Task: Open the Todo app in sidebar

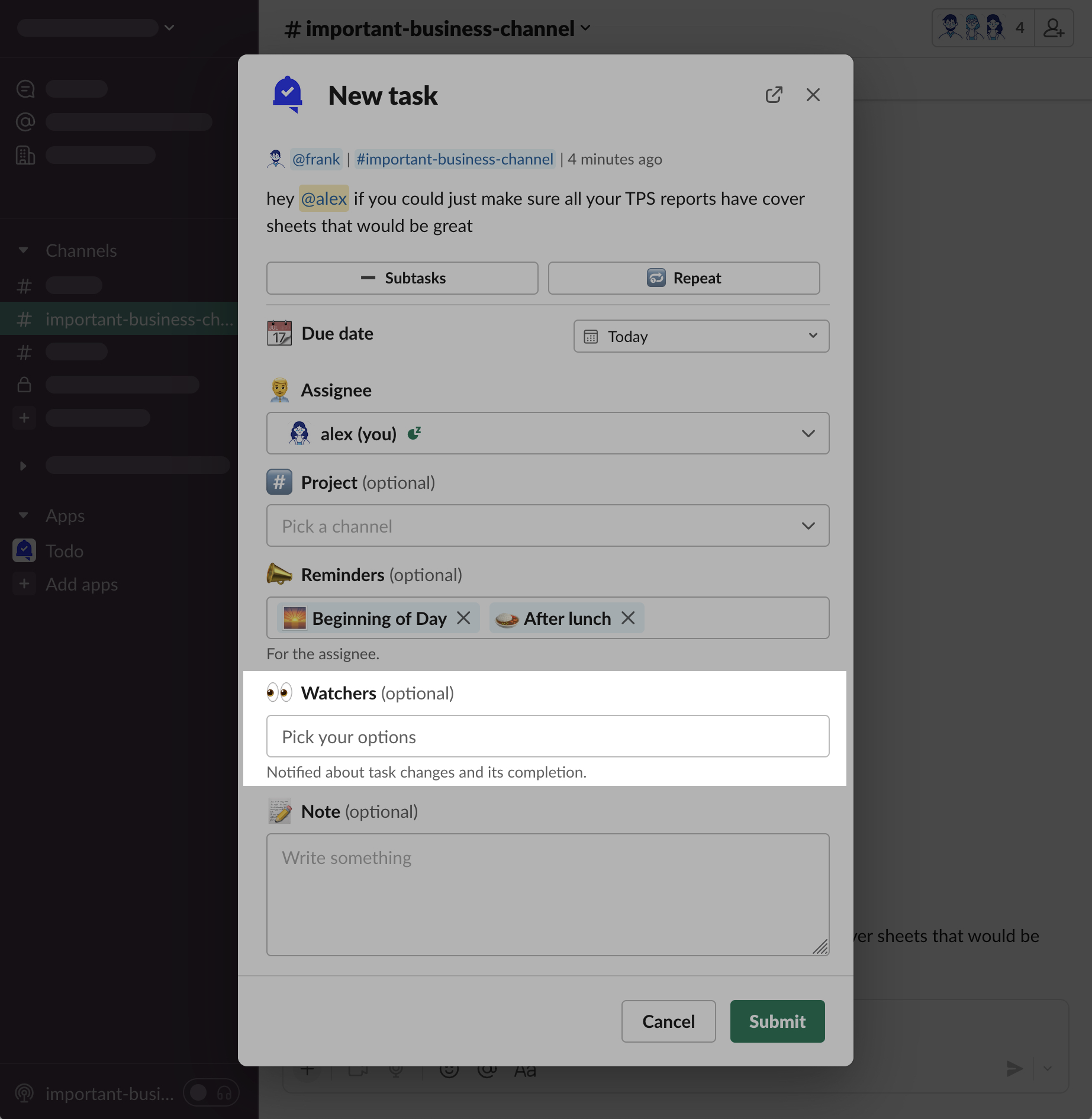Action: (64, 551)
